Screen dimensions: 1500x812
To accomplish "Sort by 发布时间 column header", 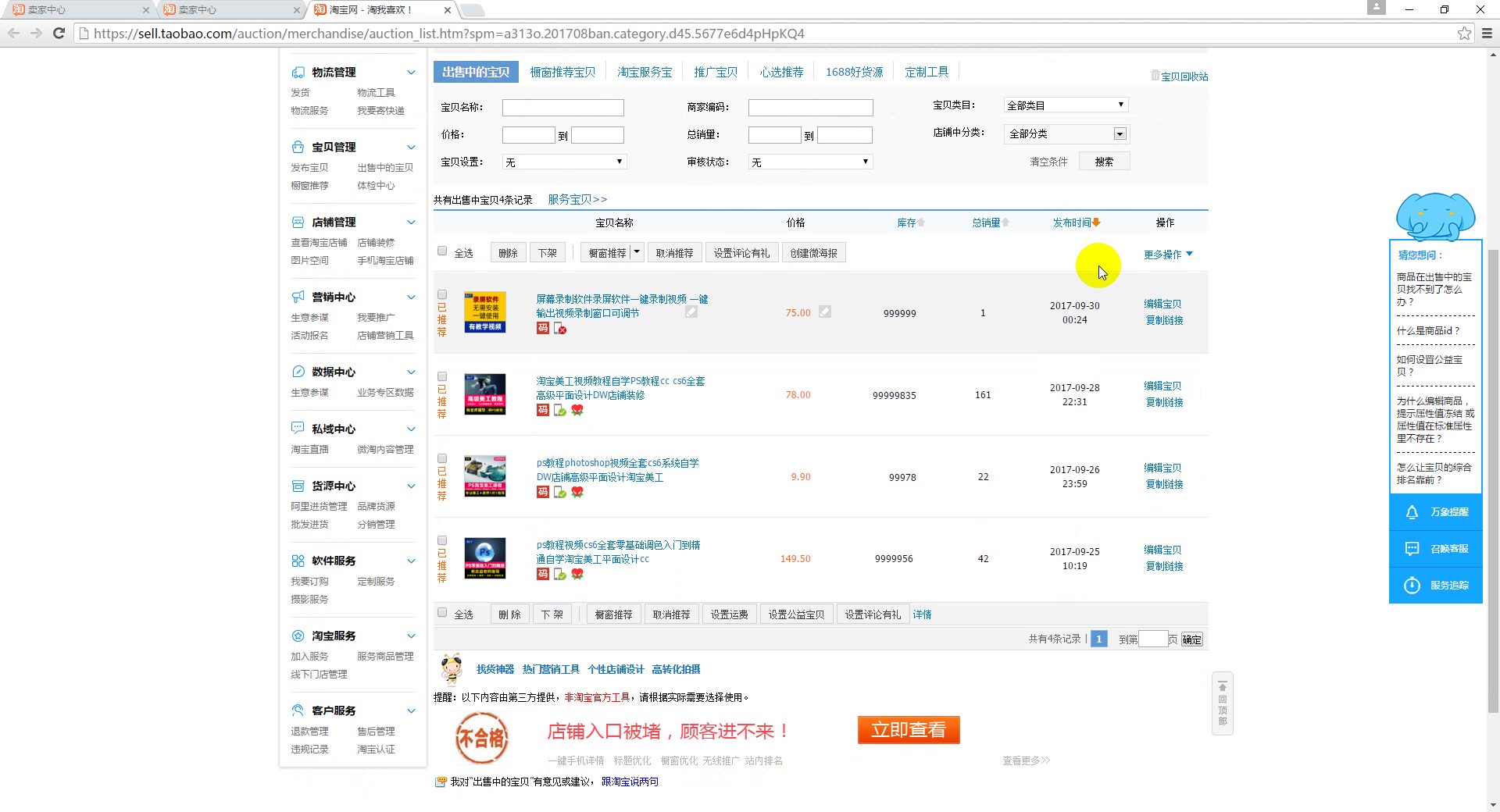I will pyautogui.click(x=1077, y=223).
